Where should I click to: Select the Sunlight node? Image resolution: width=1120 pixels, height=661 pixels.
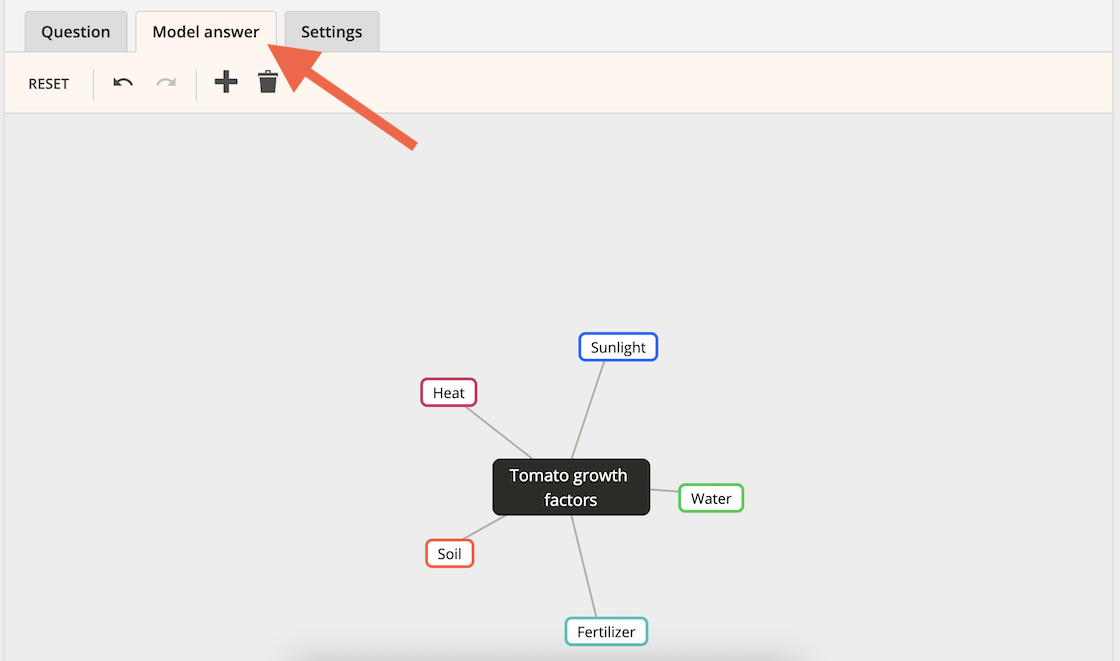618,347
